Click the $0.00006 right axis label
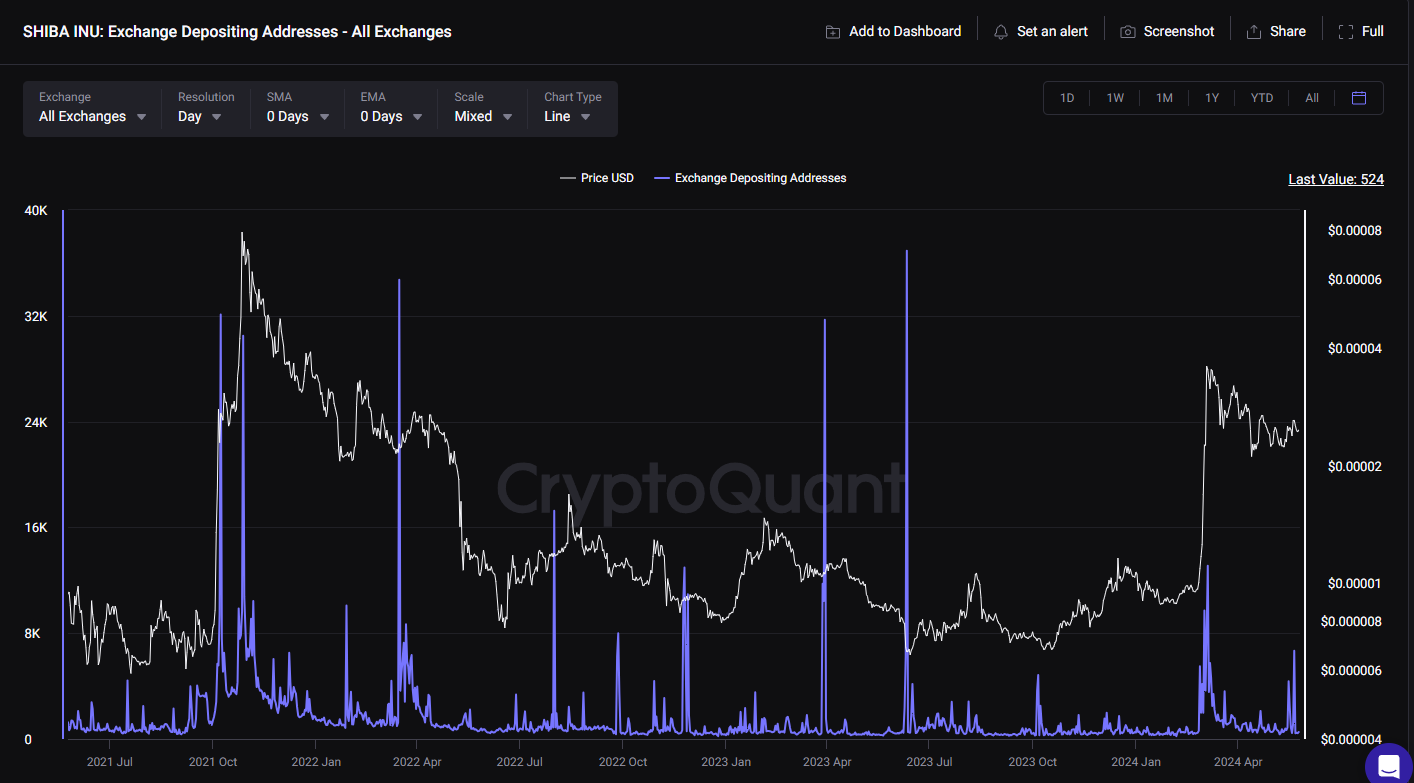The image size is (1414, 783). [1355, 279]
